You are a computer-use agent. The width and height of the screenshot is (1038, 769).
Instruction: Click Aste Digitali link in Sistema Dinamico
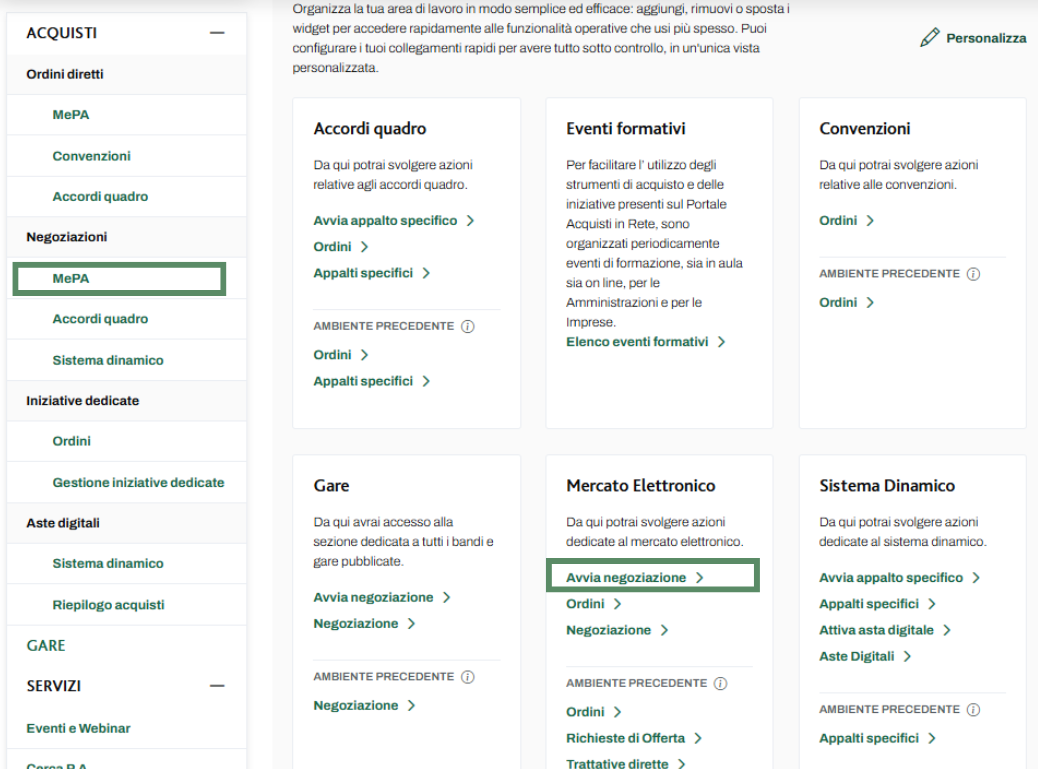[857, 657]
